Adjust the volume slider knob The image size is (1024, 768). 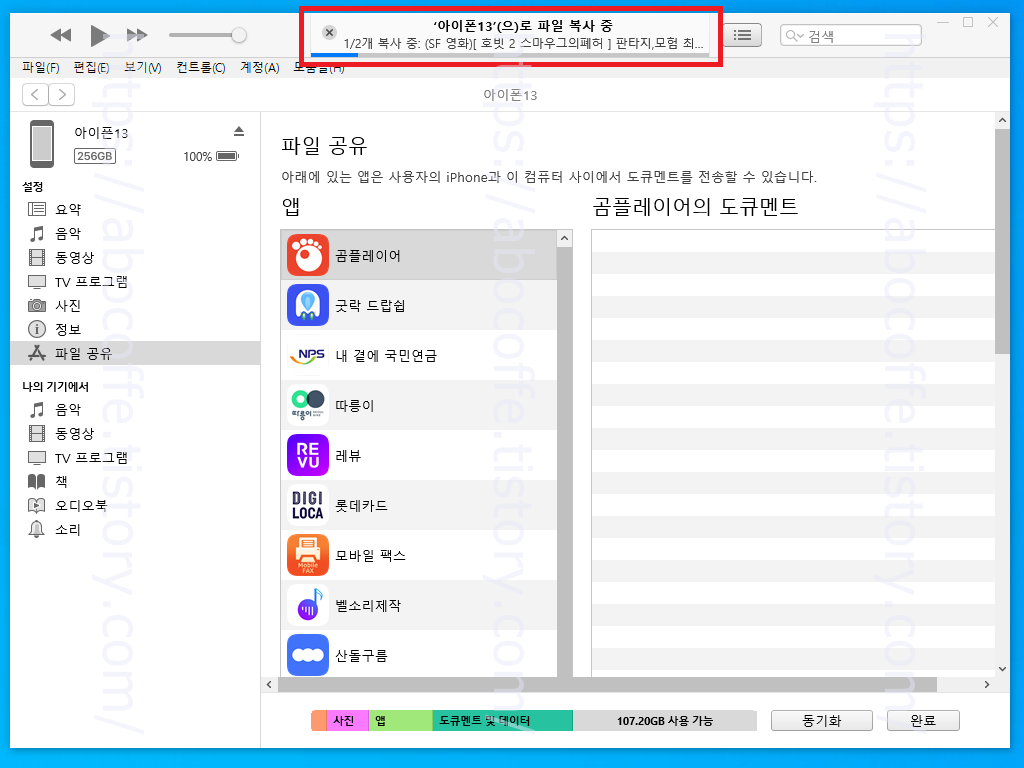[x=239, y=35]
